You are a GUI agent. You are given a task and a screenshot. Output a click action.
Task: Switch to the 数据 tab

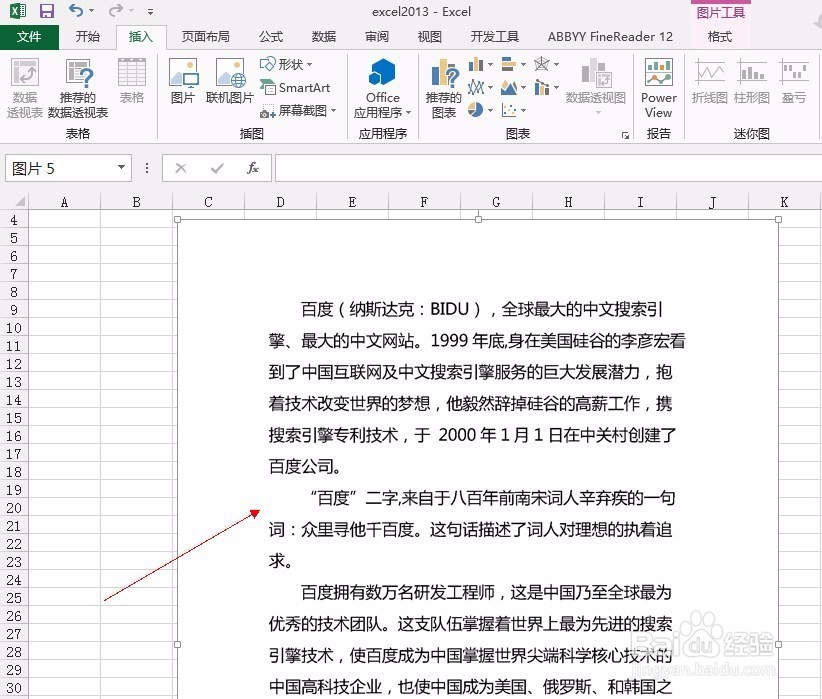pos(323,37)
